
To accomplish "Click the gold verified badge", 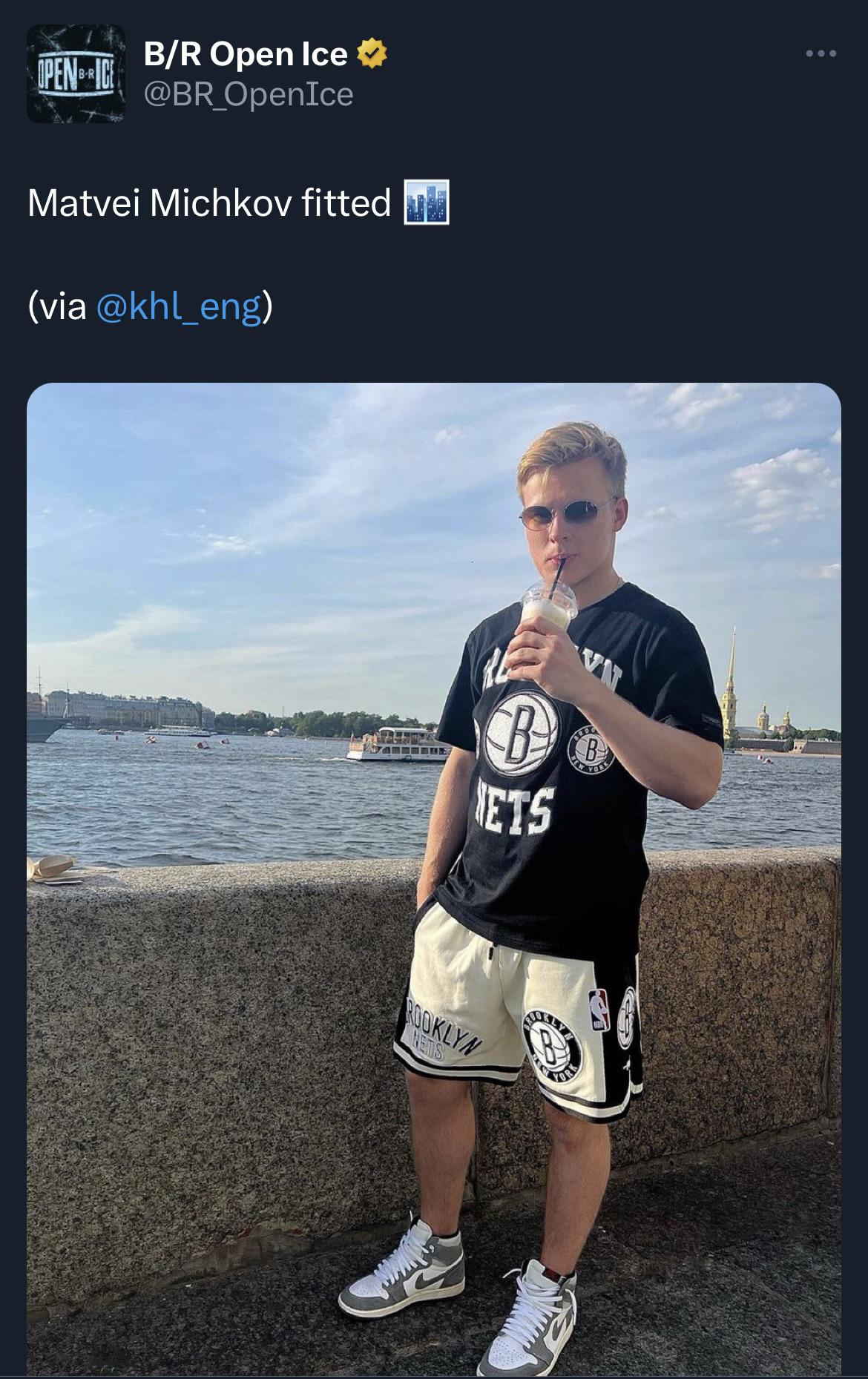I will click(372, 53).
